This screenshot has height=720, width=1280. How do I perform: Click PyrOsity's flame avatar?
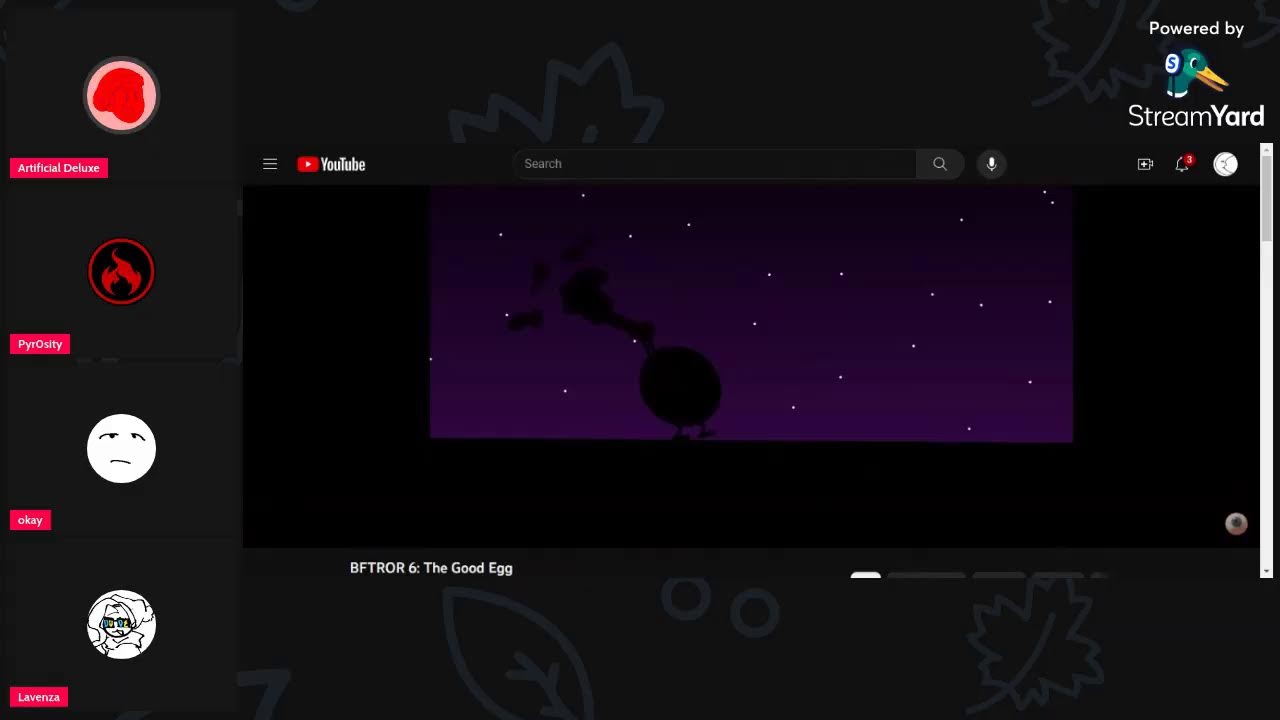pos(121,272)
